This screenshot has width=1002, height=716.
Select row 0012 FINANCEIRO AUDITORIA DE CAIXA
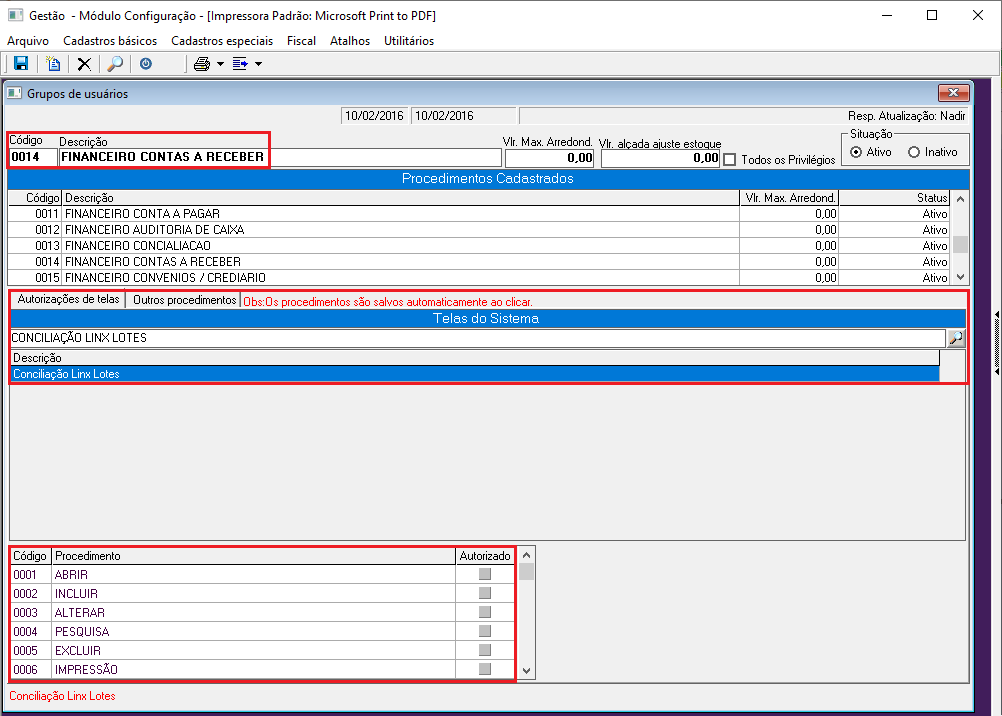click(x=478, y=230)
